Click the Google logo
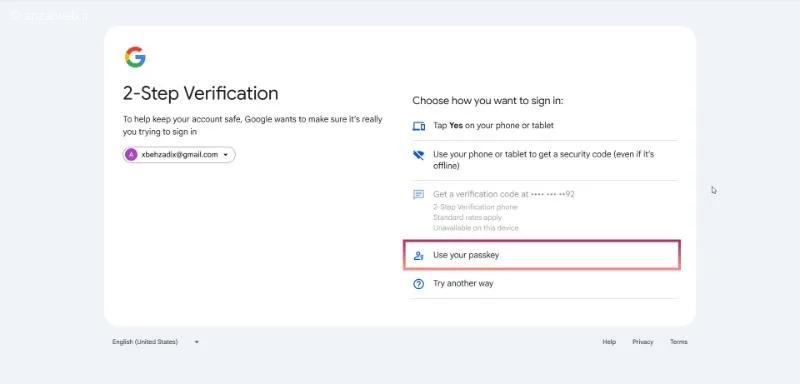This screenshot has height=384, width=800. click(x=135, y=57)
